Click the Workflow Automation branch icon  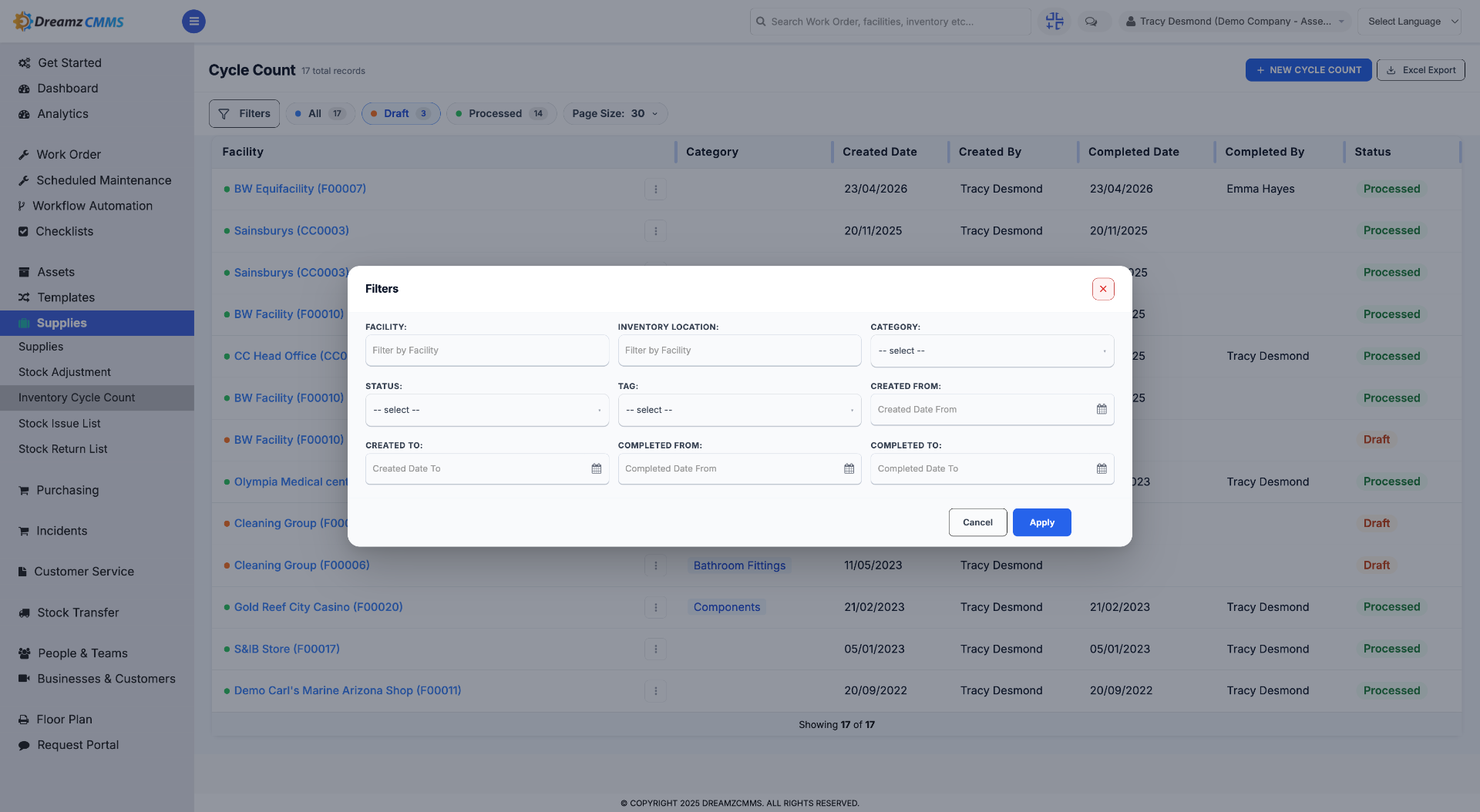click(x=22, y=206)
